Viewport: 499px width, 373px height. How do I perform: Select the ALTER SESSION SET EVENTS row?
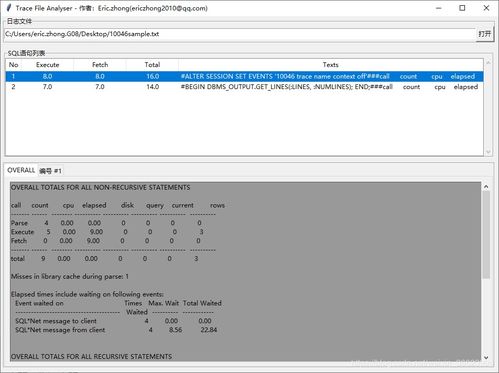pos(244,76)
